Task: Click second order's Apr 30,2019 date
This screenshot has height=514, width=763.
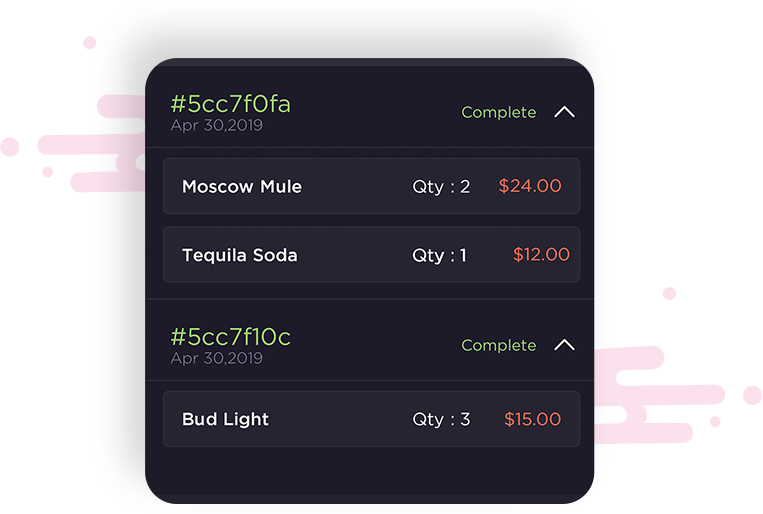Action: [216, 358]
